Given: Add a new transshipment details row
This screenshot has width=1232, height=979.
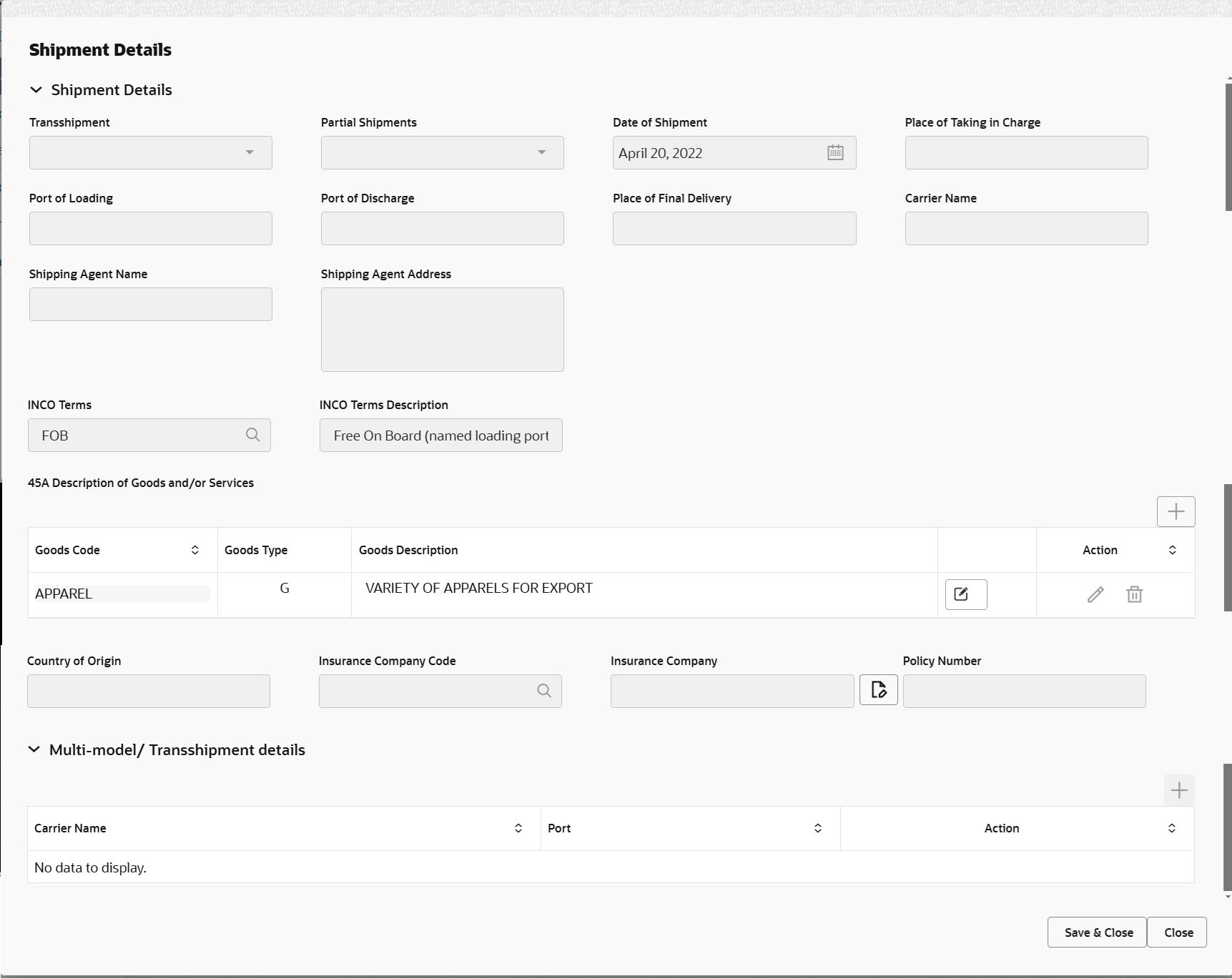Looking at the screenshot, I should click(1178, 789).
